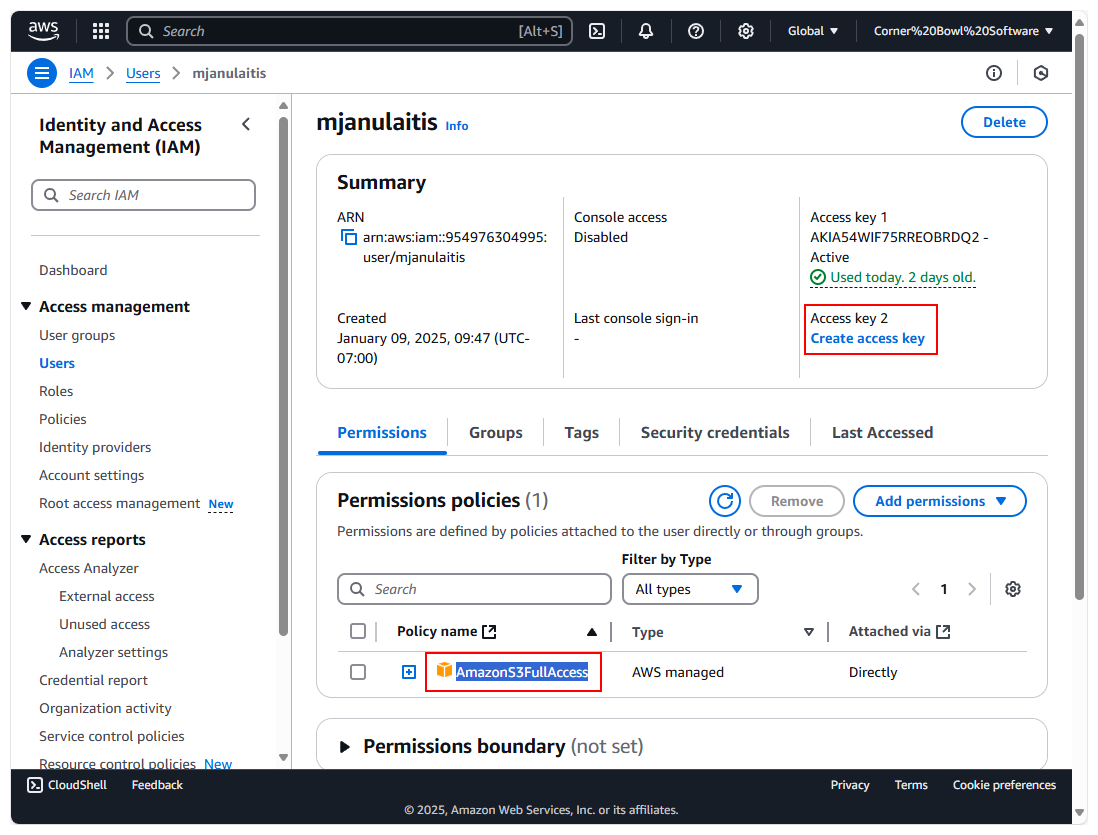Open the Filter by Type dropdown
The width and height of the screenshot is (1098, 835).
coord(690,589)
